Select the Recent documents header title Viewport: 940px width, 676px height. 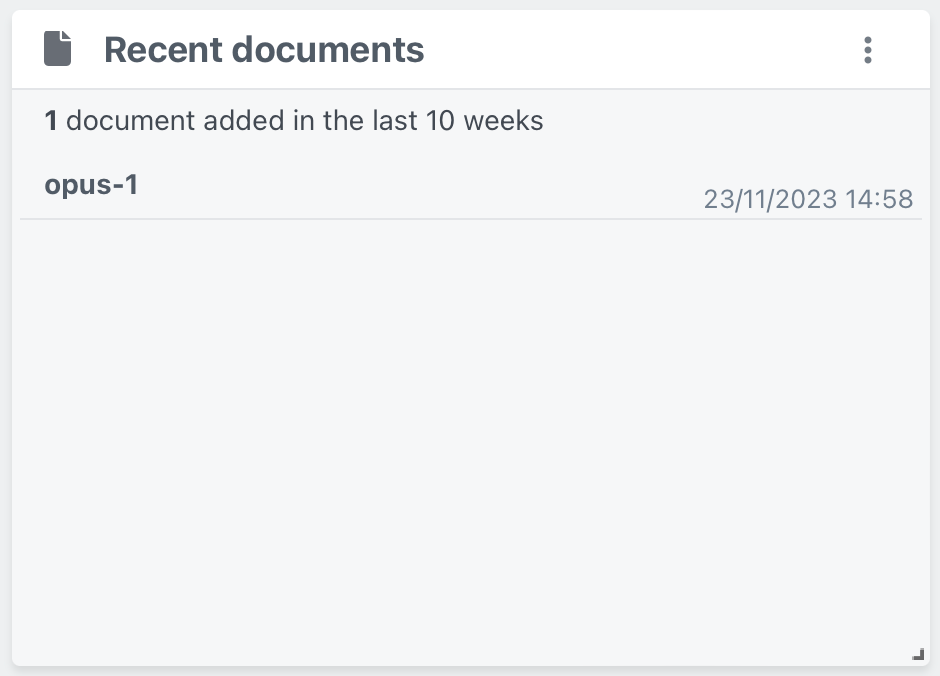point(264,49)
